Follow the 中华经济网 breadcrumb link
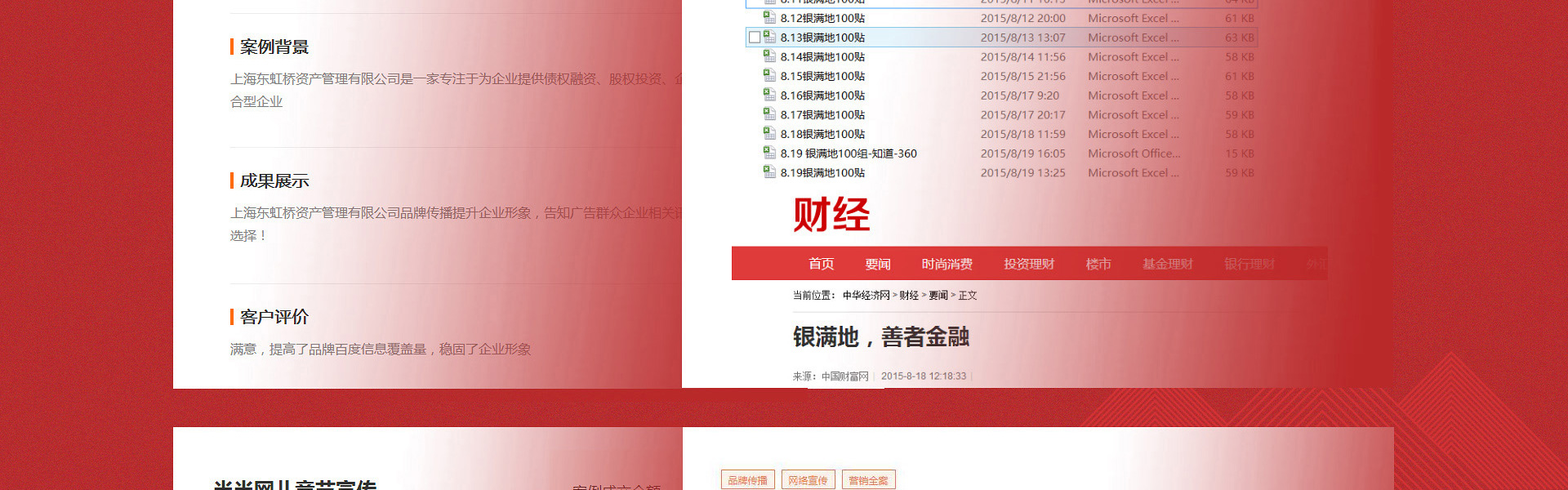Screen dimensions: 1568x490 [x=866, y=296]
